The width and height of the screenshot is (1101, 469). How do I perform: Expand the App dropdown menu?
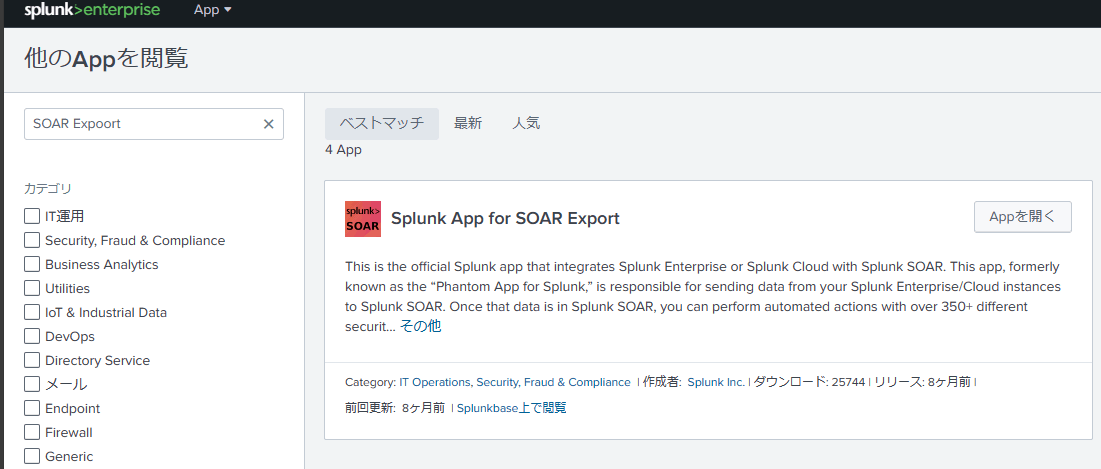(x=213, y=11)
